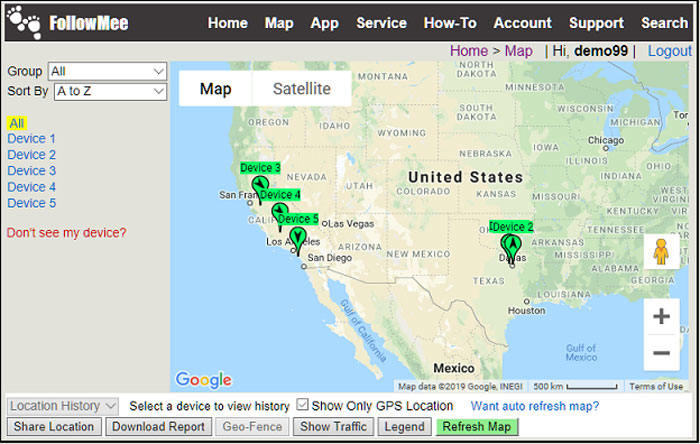Click the Home breadcrumb link
This screenshot has width=700, height=444.
[x=469, y=51]
